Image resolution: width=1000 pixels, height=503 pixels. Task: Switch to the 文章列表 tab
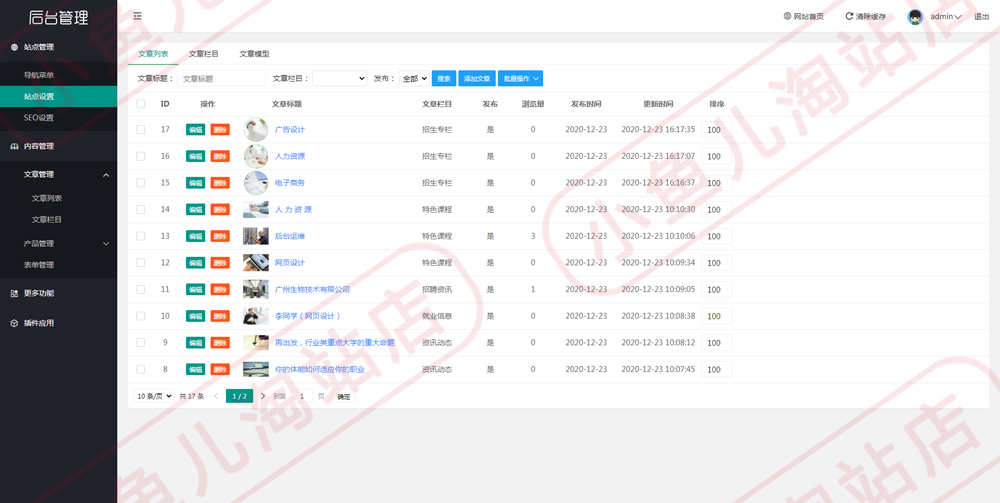[153, 54]
